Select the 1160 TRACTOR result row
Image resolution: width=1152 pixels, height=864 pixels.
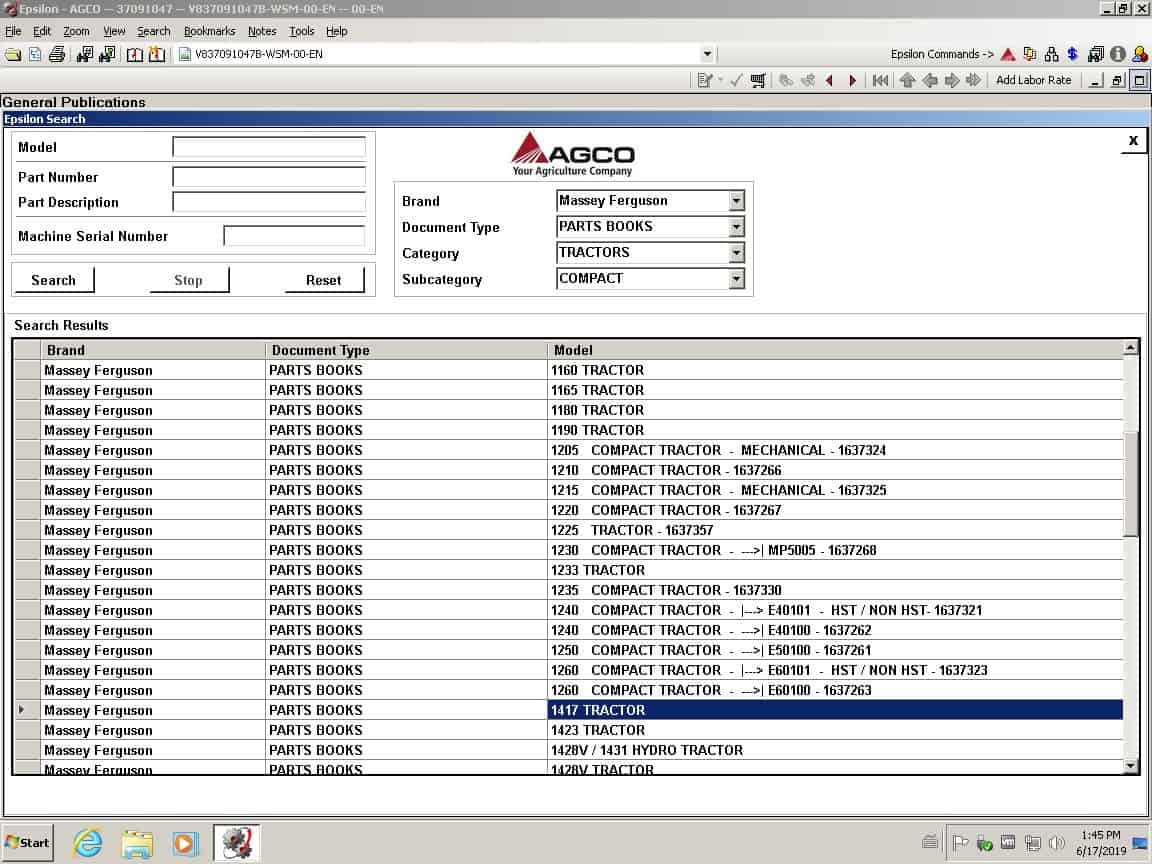click(569, 370)
